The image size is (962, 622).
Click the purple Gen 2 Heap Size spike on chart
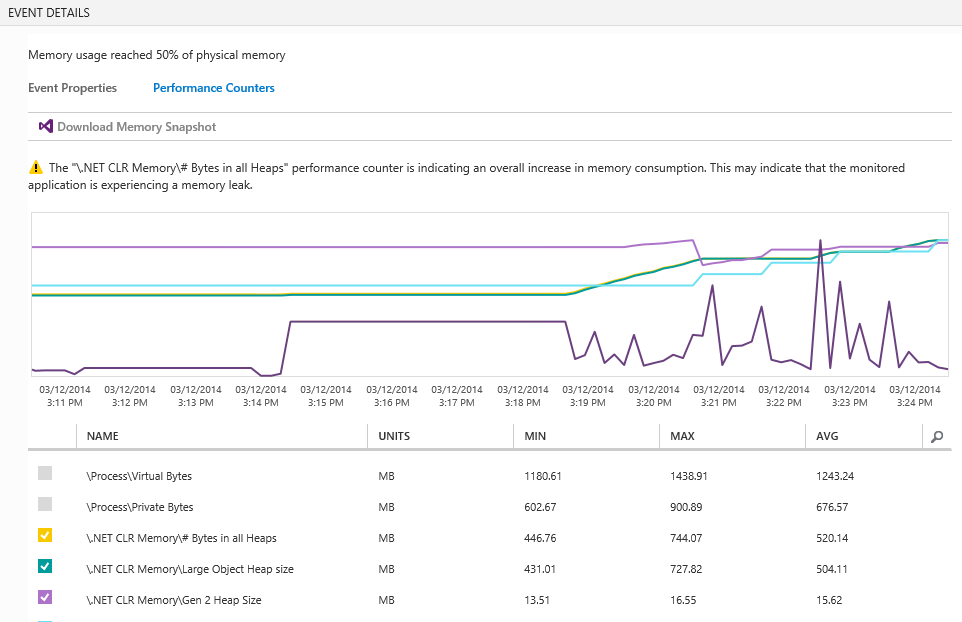pyautogui.click(x=821, y=245)
